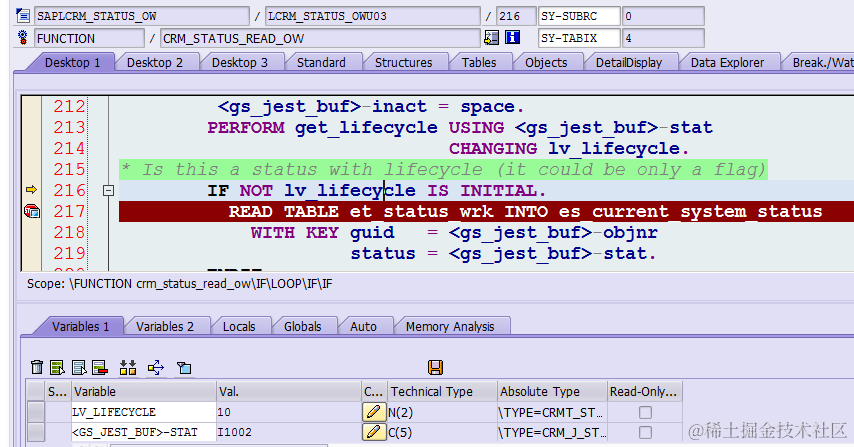This screenshot has height=447, width=854.
Task: Open the Data Explorer tab
Action: pyautogui.click(x=727, y=63)
